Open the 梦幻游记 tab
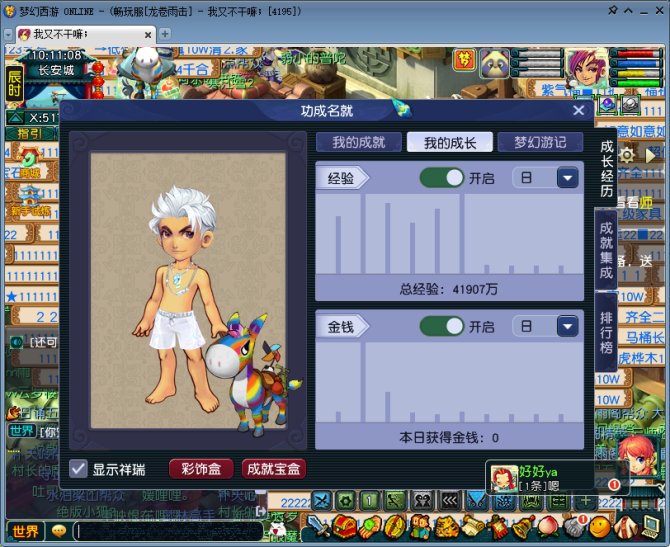 coord(540,142)
